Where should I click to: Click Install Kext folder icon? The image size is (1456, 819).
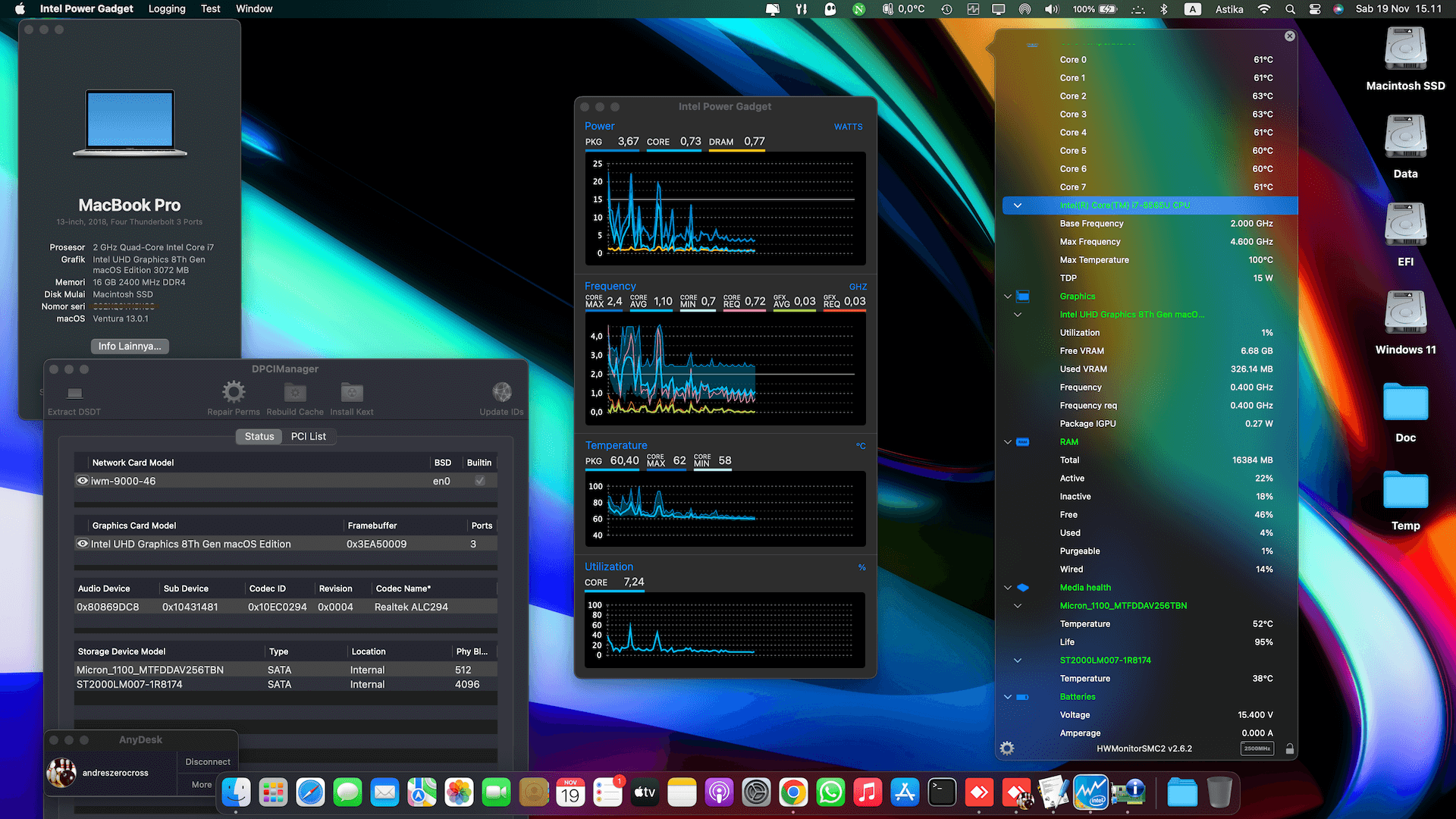(x=352, y=392)
